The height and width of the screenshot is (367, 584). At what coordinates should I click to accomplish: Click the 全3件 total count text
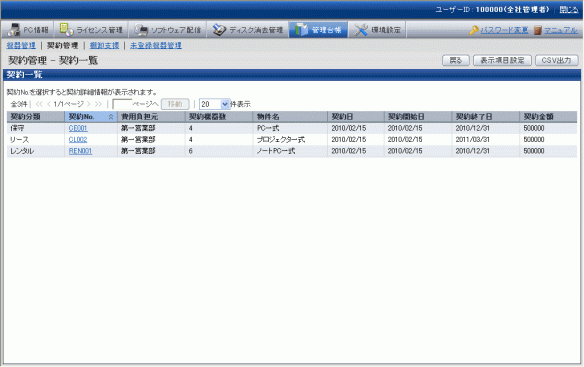tap(19, 104)
